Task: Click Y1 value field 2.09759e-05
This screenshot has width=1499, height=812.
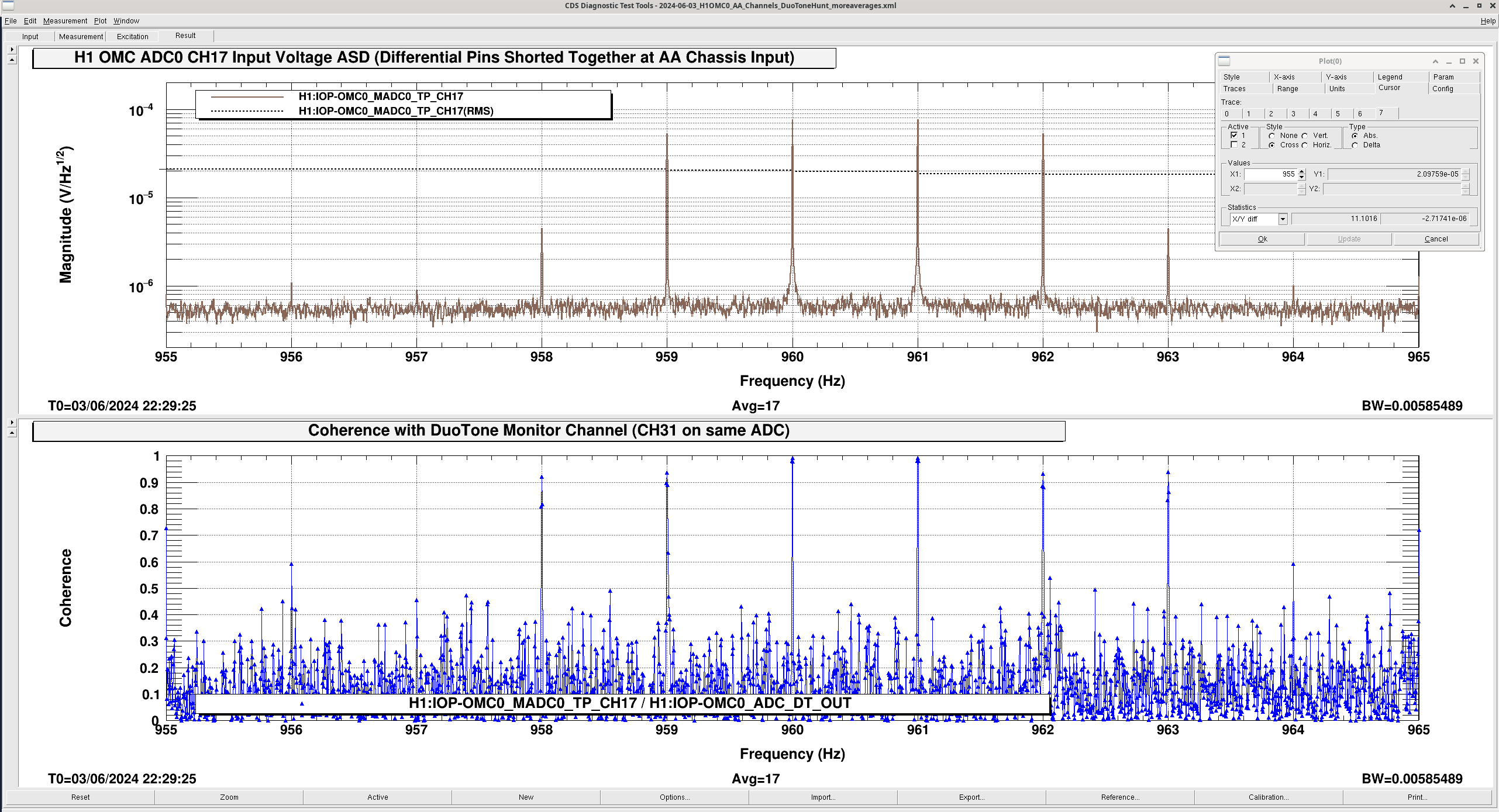Action: (x=1394, y=174)
